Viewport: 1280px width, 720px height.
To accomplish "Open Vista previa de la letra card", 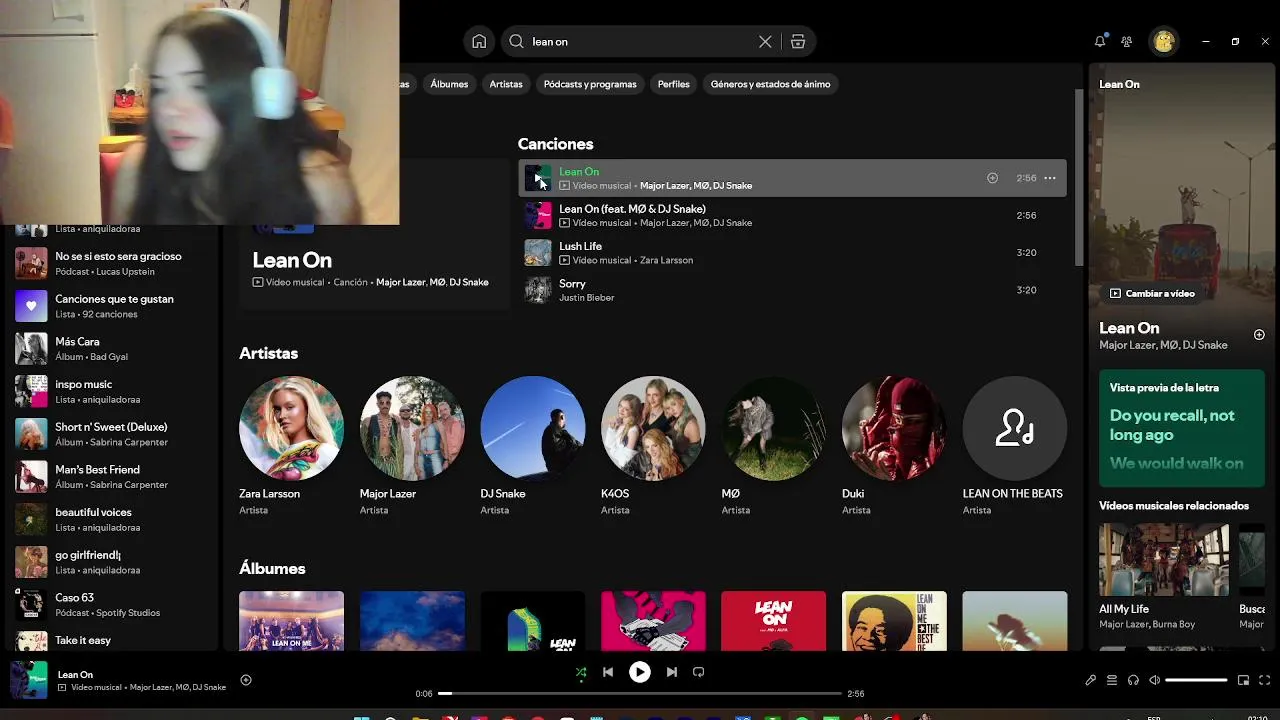I will point(1182,428).
